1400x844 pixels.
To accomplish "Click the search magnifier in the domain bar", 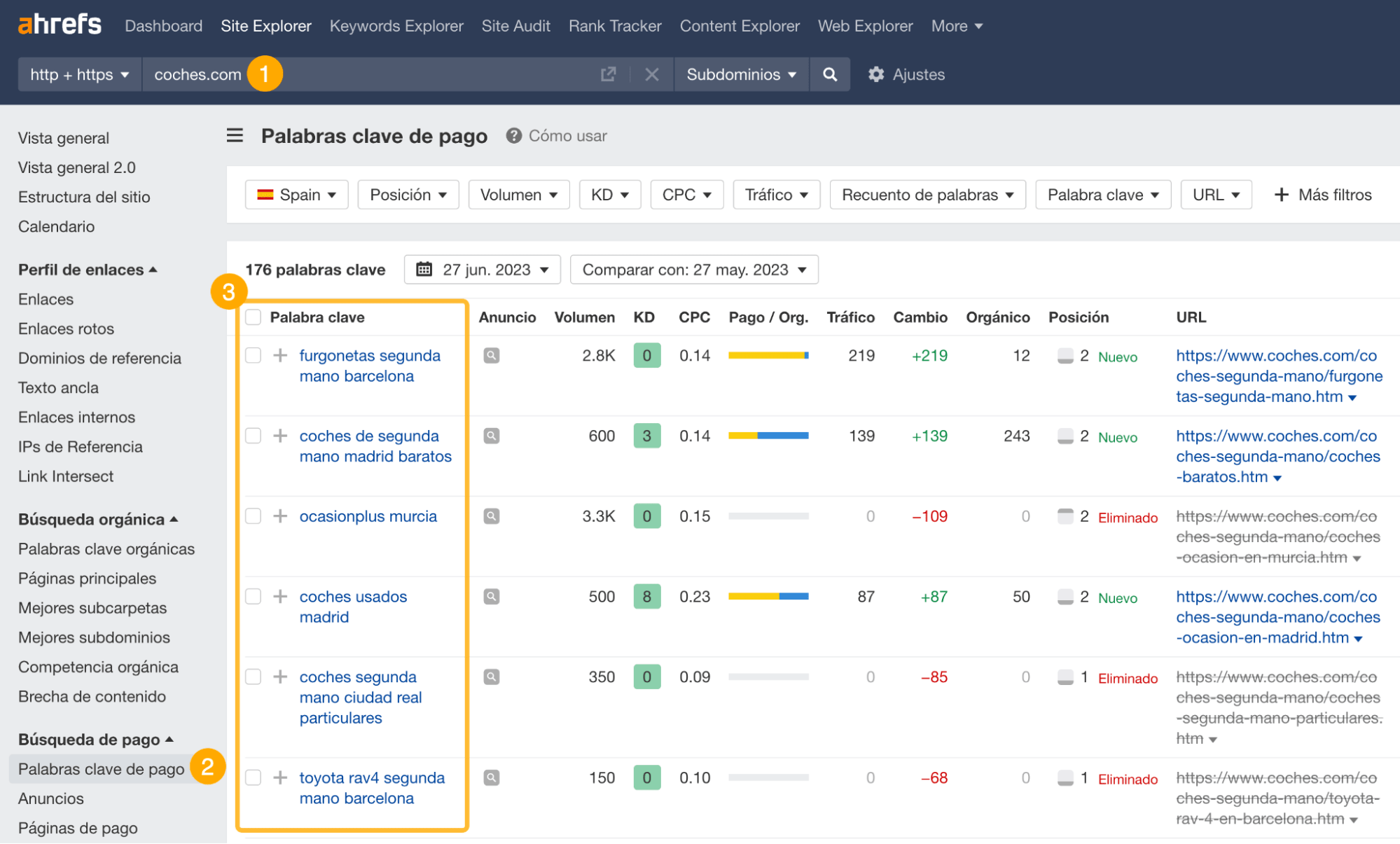I will [x=830, y=74].
